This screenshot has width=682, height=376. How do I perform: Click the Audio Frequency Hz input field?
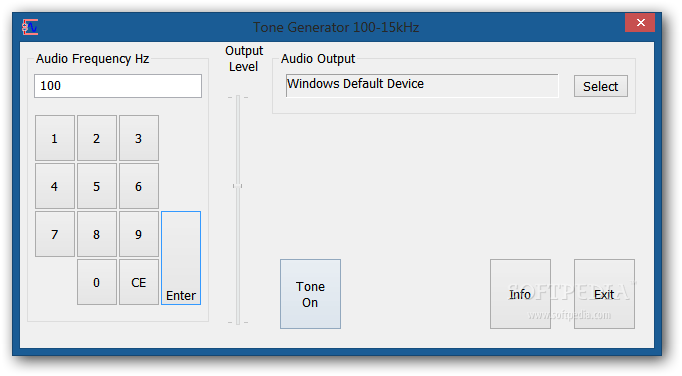[x=118, y=86]
